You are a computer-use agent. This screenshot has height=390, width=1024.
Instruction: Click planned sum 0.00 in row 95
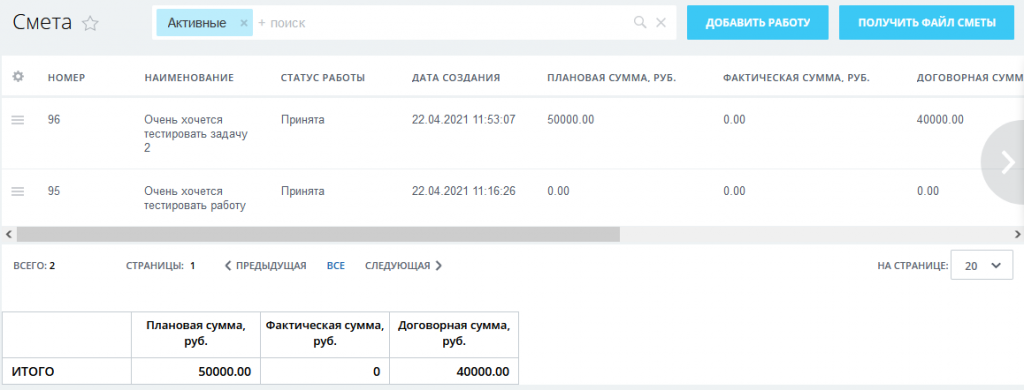click(x=558, y=191)
